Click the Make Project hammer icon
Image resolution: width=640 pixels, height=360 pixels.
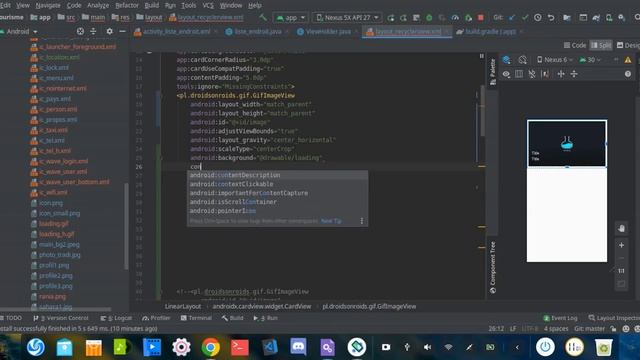coord(263,18)
